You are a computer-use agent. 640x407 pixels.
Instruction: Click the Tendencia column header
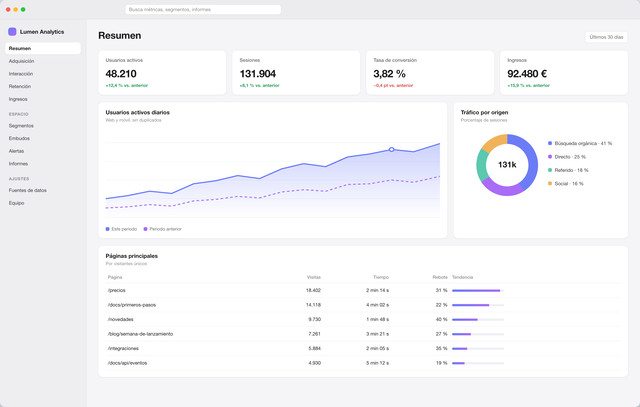click(462, 277)
